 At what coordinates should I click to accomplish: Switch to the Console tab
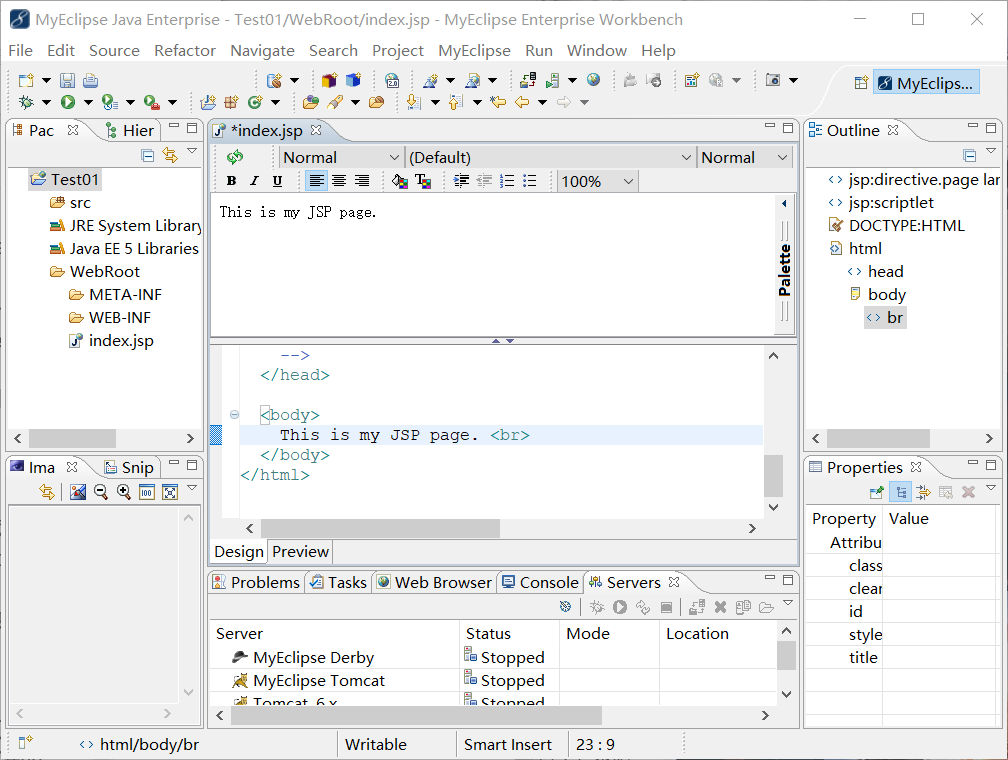point(540,583)
